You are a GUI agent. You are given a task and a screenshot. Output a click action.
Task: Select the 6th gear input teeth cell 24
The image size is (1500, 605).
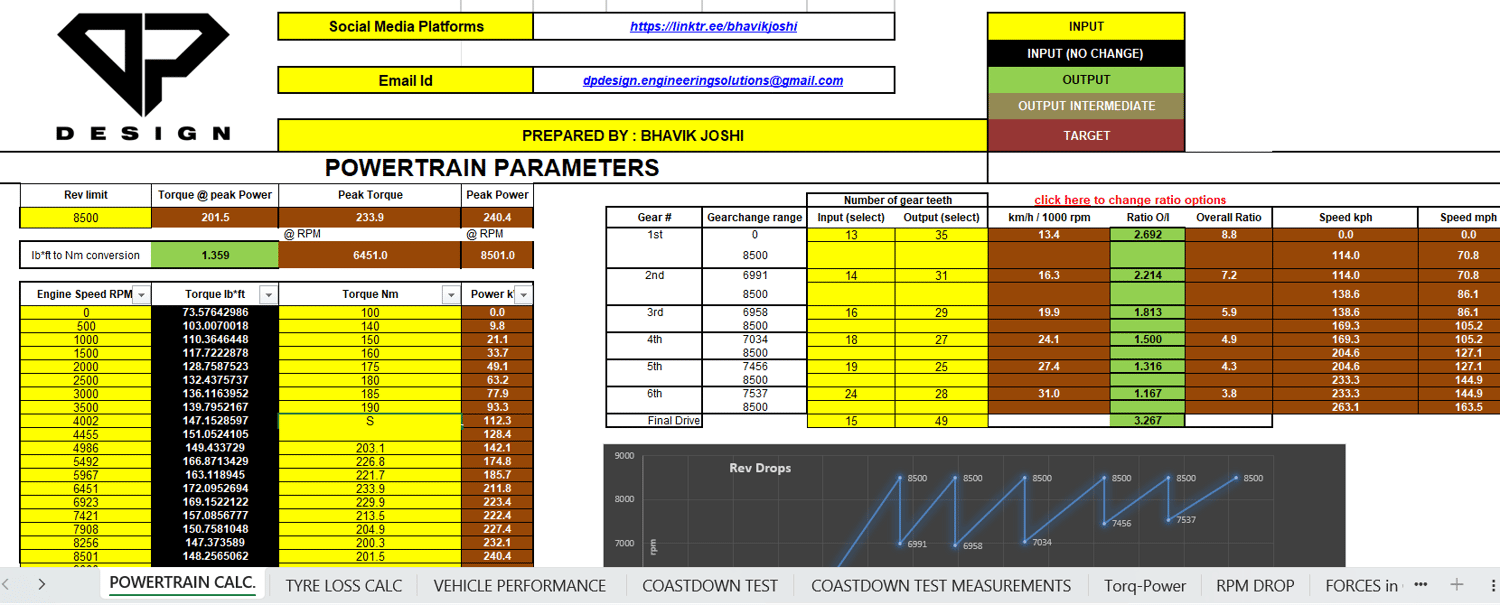point(850,394)
